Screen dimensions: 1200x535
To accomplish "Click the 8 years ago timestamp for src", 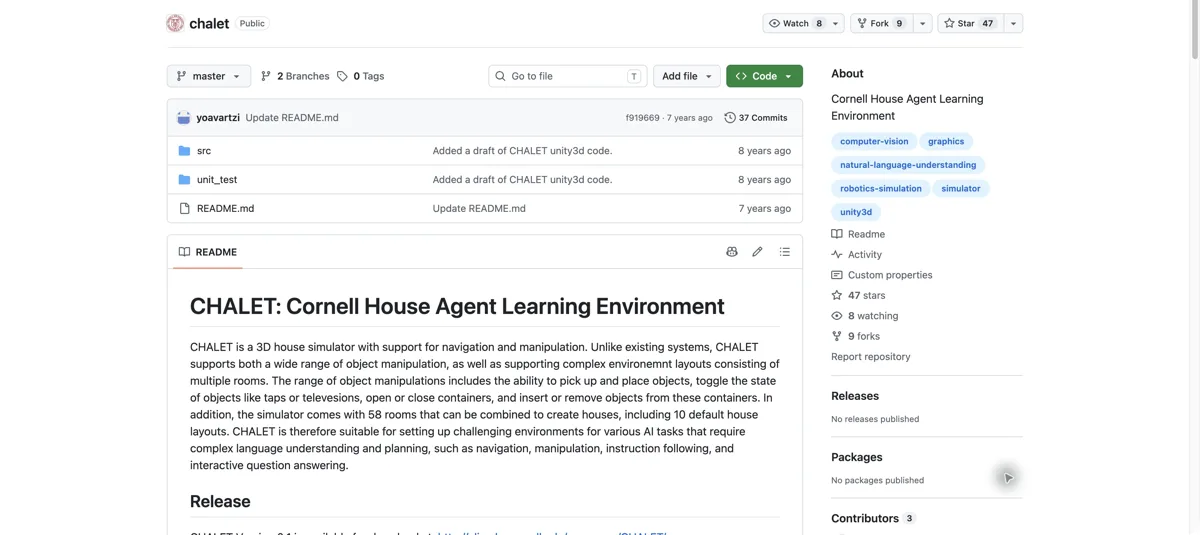I will (x=764, y=151).
